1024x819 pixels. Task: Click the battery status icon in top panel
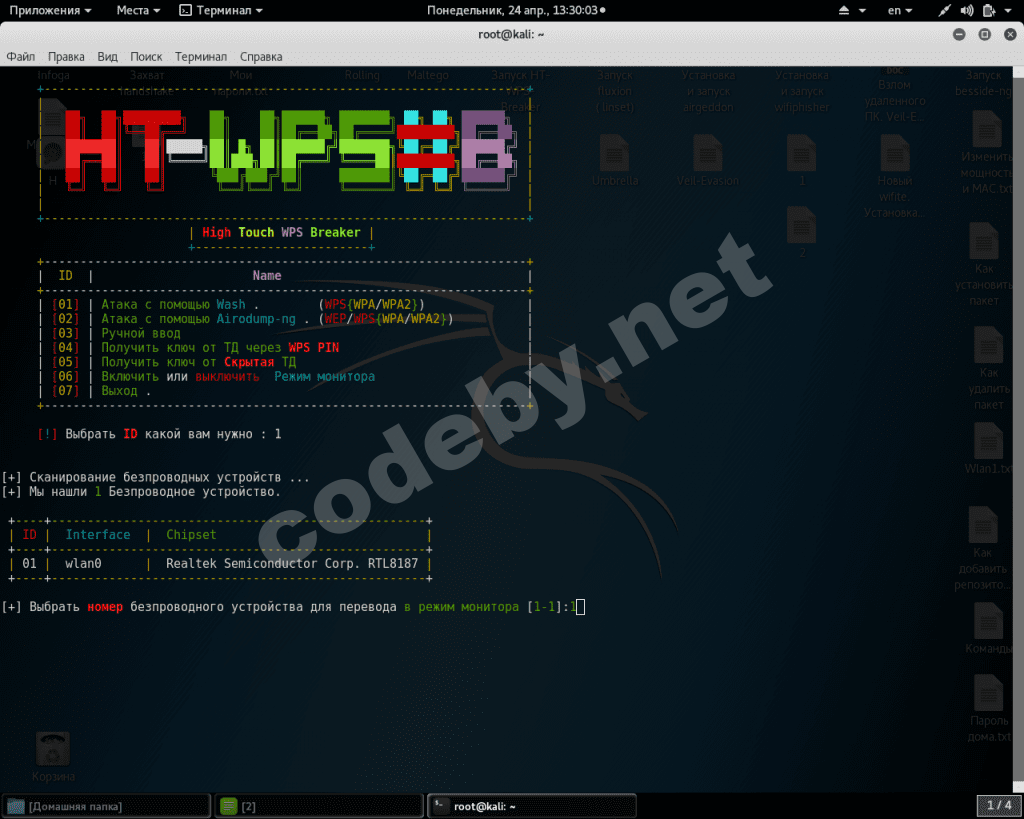coord(989,10)
